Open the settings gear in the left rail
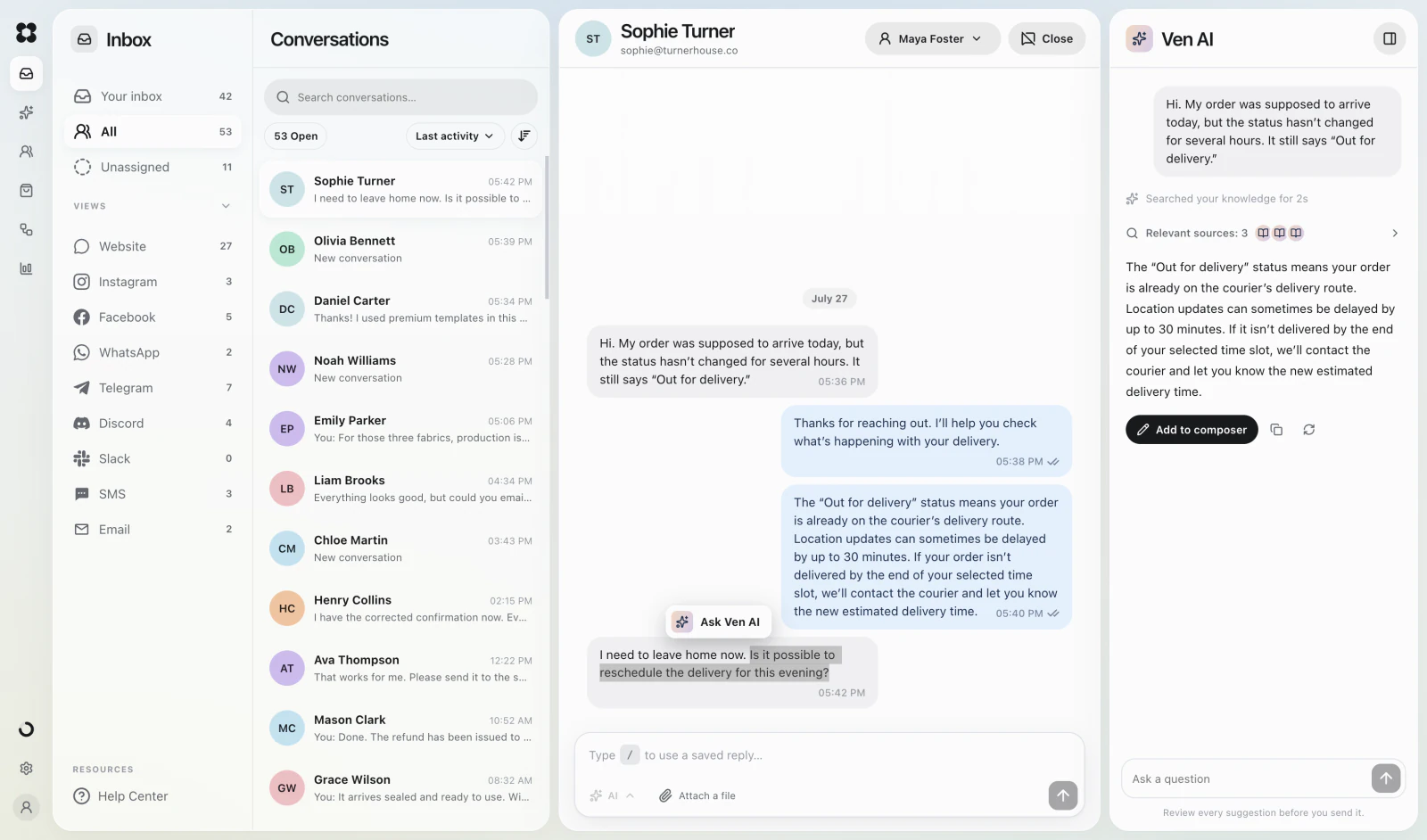This screenshot has width=1427, height=840. [27, 769]
